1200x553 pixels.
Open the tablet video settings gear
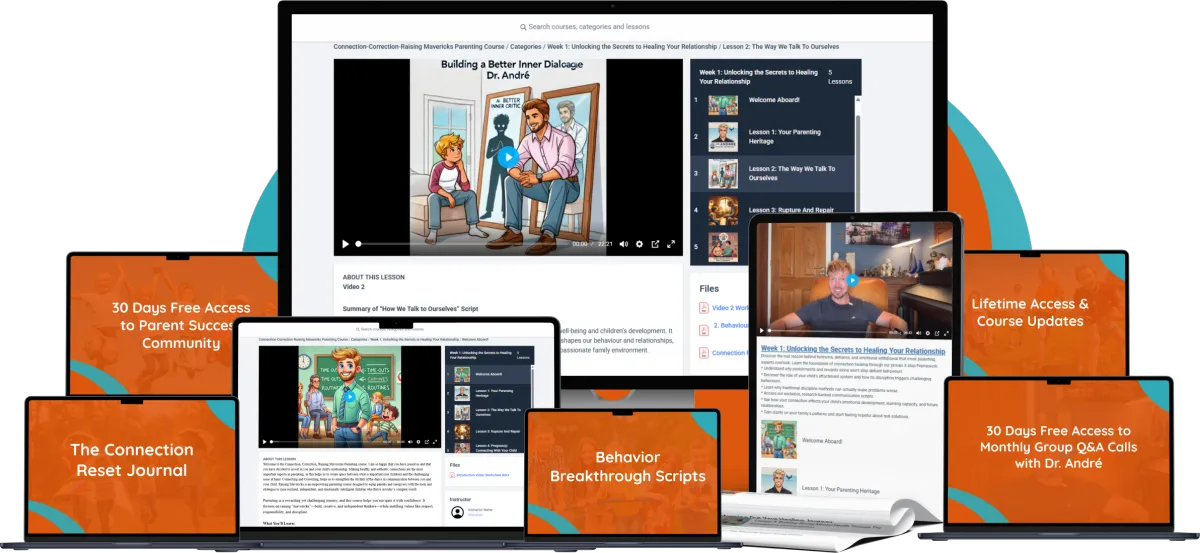pyautogui.click(x=928, y=333)
